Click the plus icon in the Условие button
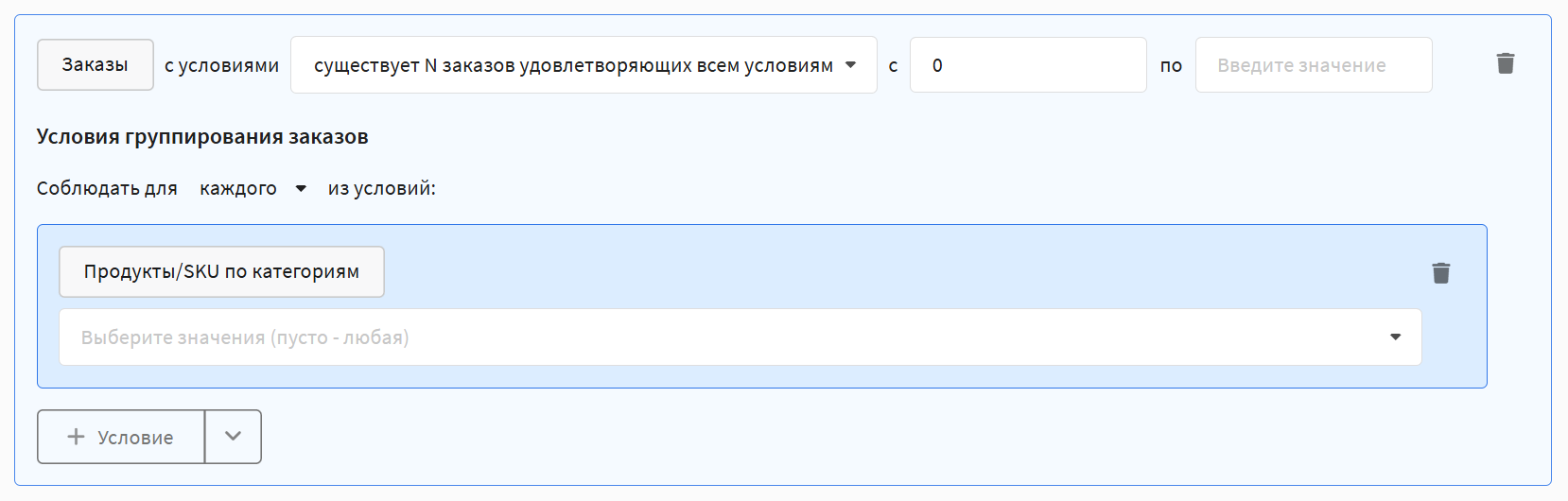Screen dimensions: 1568x501 click(77, 437)
